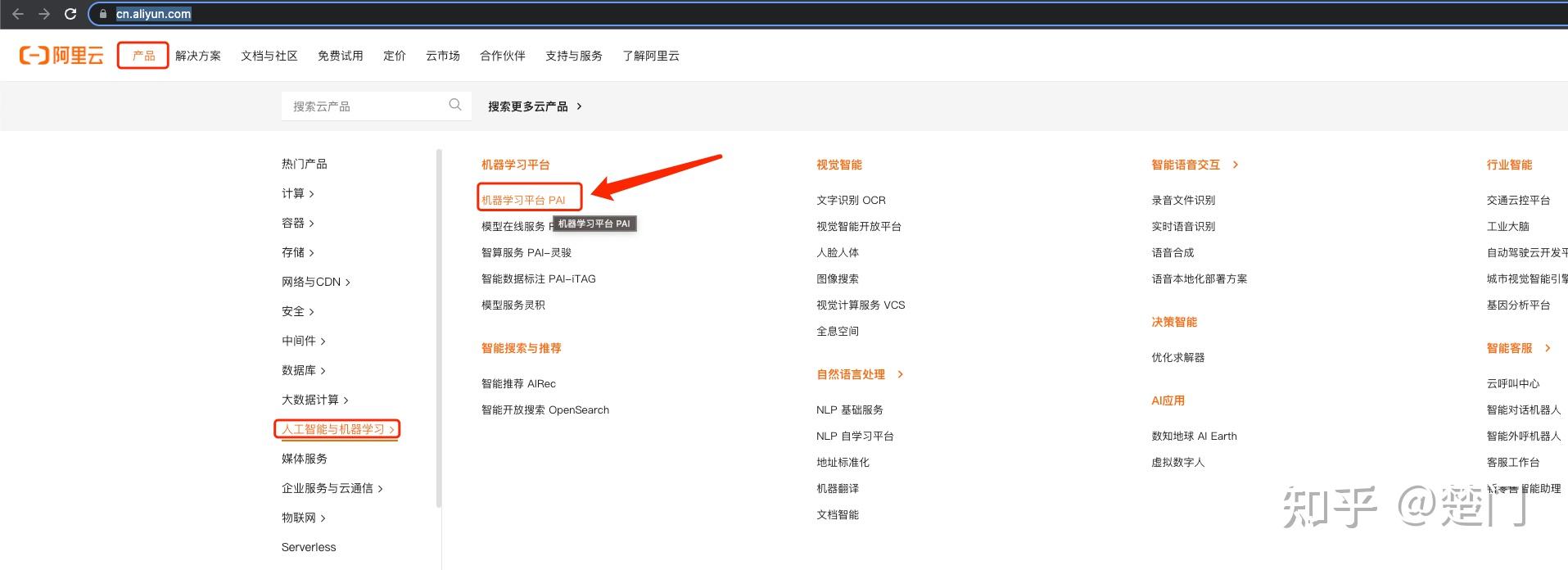Click the browser forward arrow

coord(44,14)
